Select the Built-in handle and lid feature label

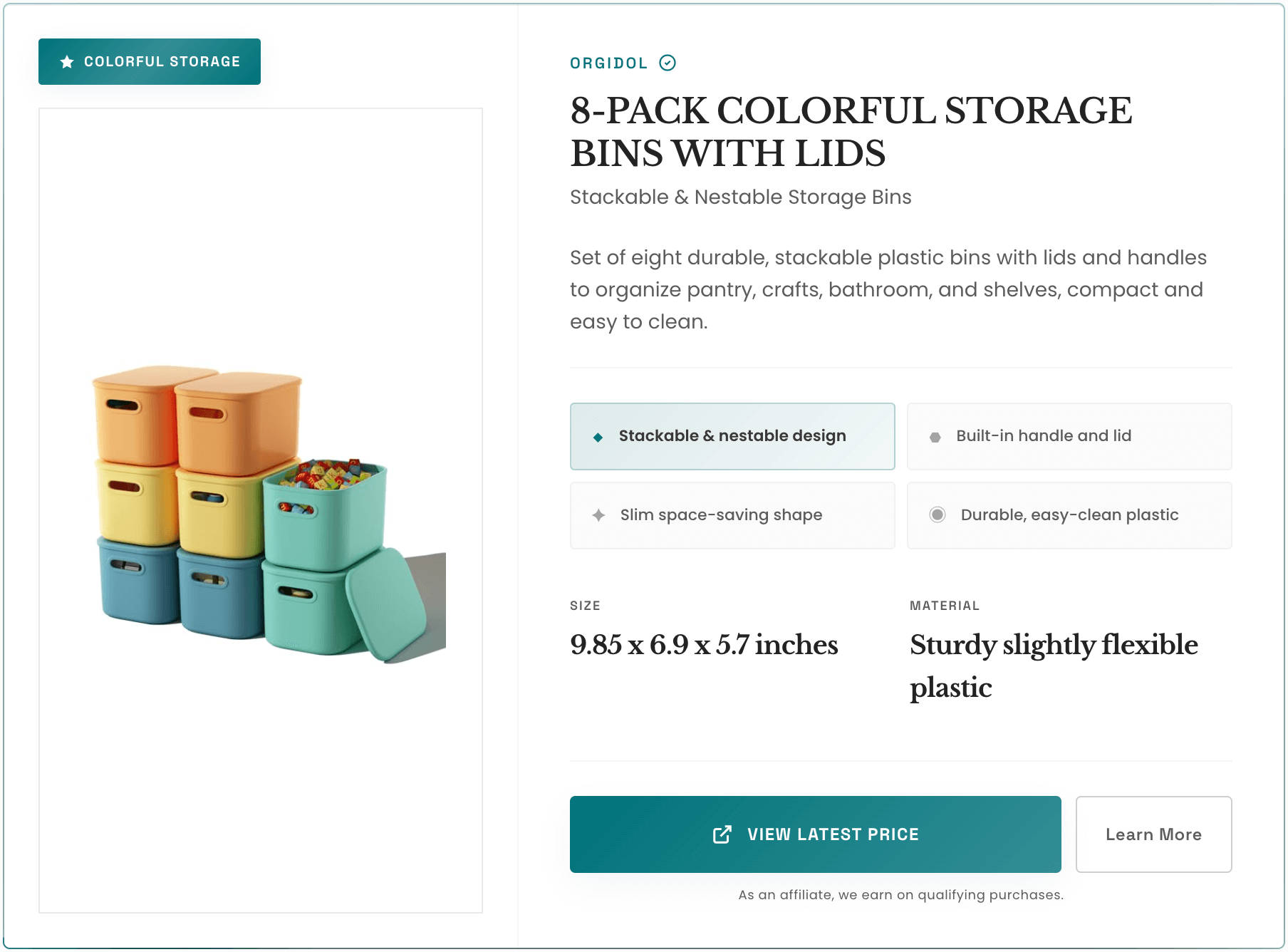pyautogui.click(x=1044, y=436)
